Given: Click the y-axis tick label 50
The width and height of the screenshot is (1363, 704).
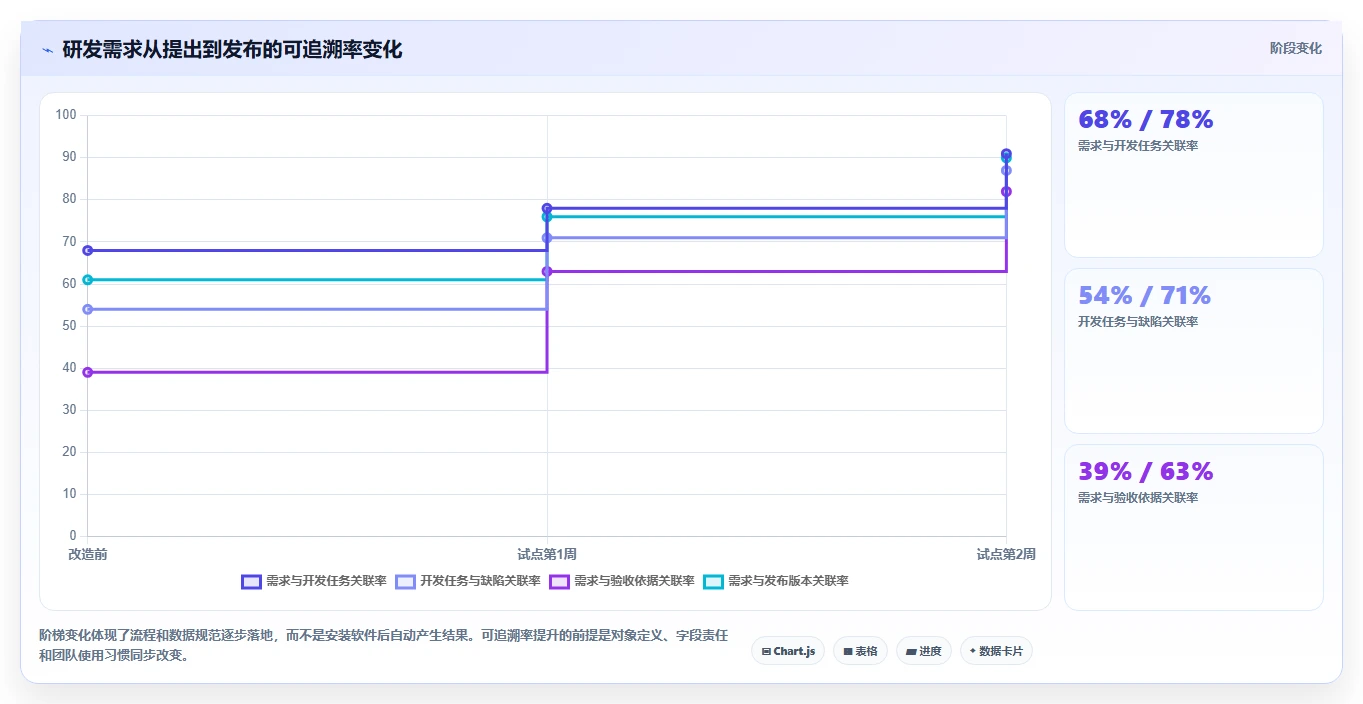Looking at the screenshot, I should tap(69, 326).
